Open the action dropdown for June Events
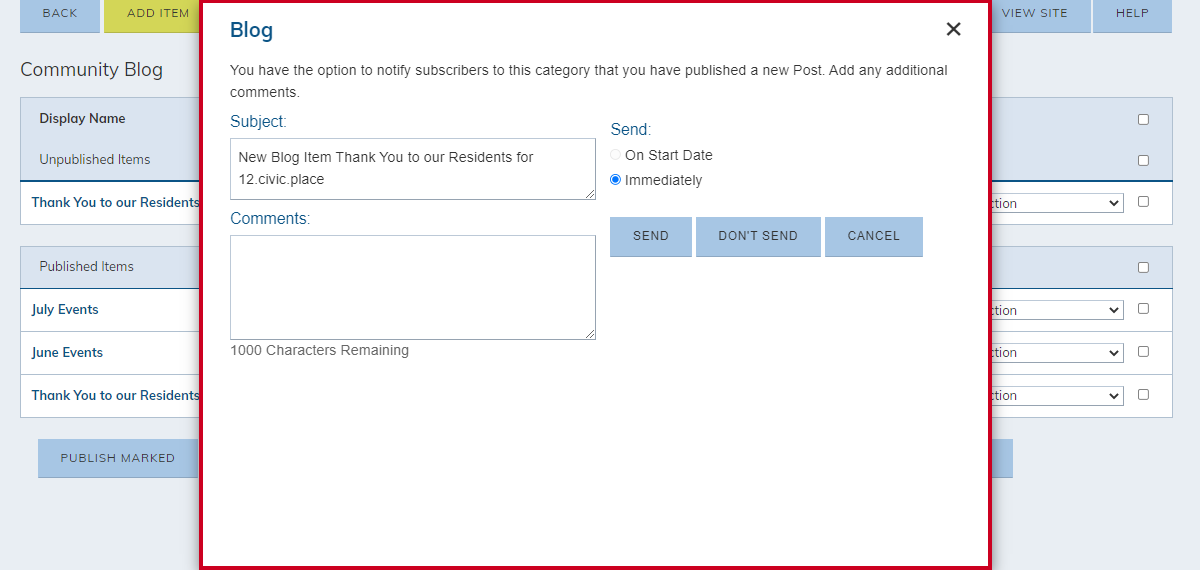1200x570 pixels. tap(1056, 353)
